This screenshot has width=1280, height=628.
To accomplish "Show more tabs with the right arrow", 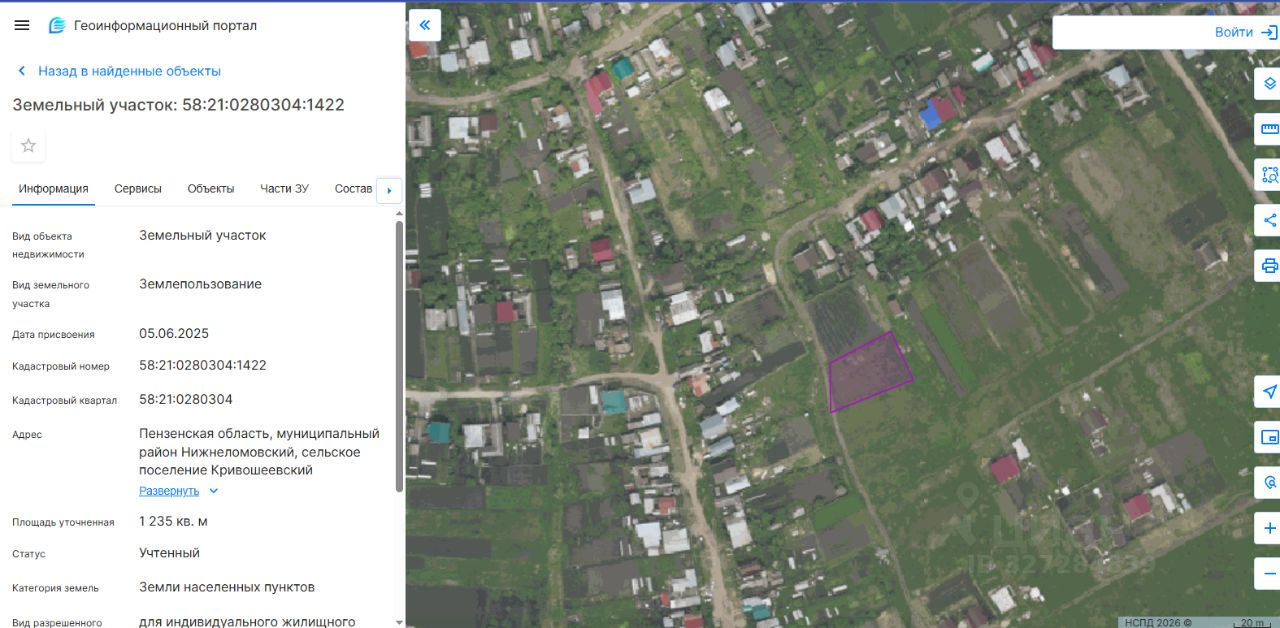I will [389, 190].
